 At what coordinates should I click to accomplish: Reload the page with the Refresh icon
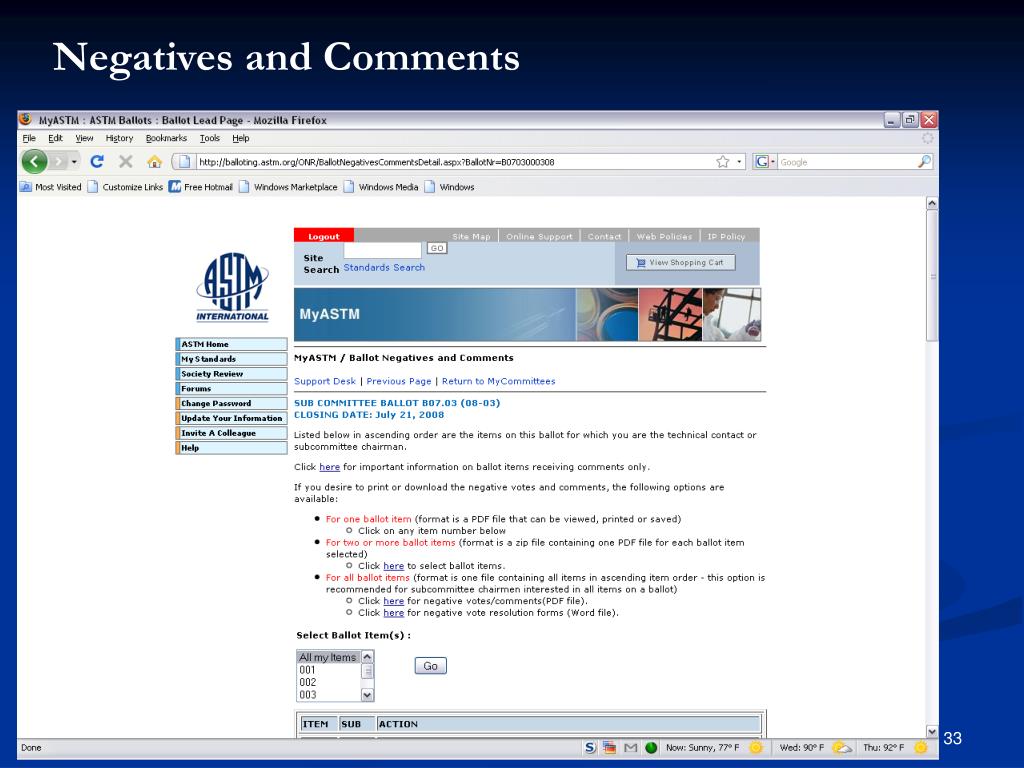point(97,161)
